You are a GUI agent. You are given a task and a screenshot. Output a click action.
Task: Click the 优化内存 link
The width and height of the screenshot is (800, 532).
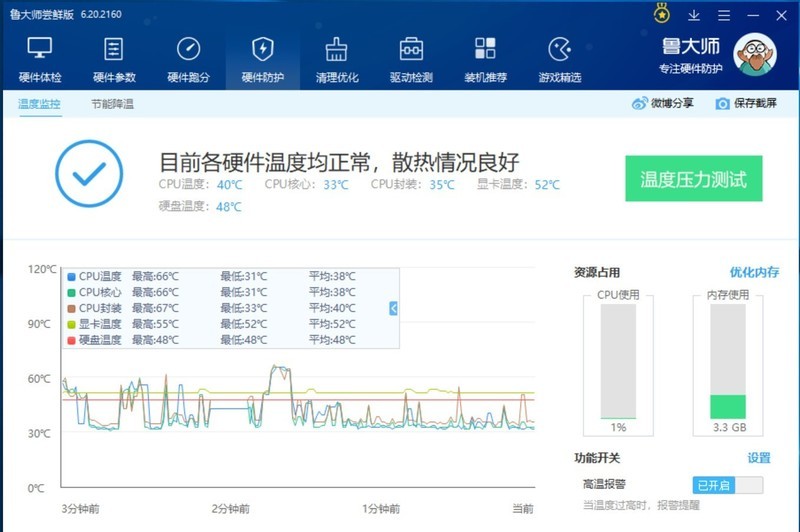754,272
